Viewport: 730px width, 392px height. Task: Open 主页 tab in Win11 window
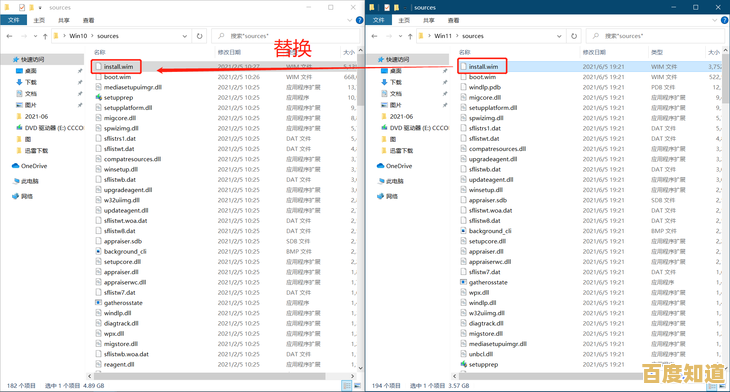pos(404,20)
